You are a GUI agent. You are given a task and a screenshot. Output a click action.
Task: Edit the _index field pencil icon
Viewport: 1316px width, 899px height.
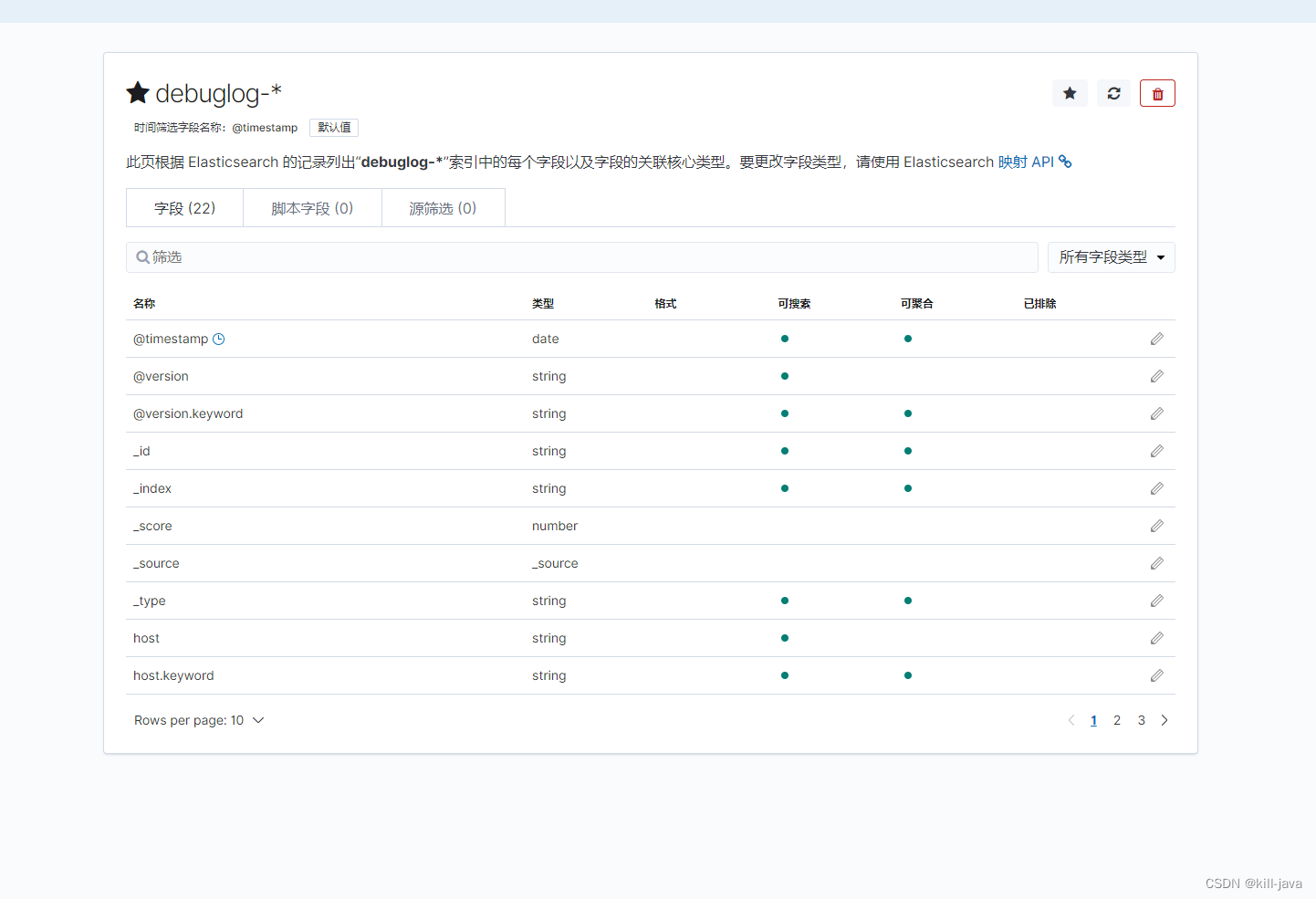point(1156,488)
